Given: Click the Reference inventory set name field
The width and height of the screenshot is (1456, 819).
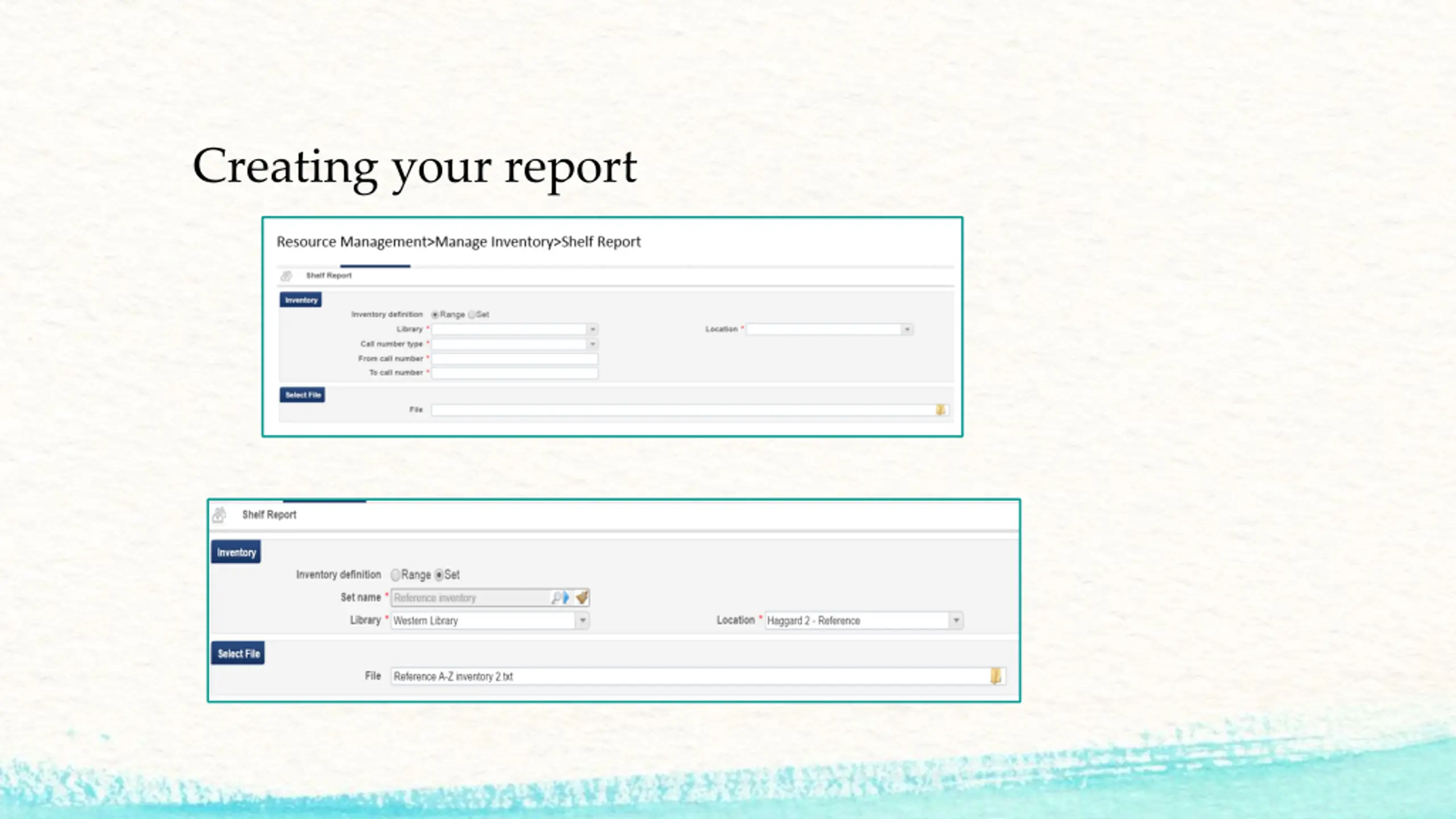Looking at the screenshot, I should coord(490,597).
